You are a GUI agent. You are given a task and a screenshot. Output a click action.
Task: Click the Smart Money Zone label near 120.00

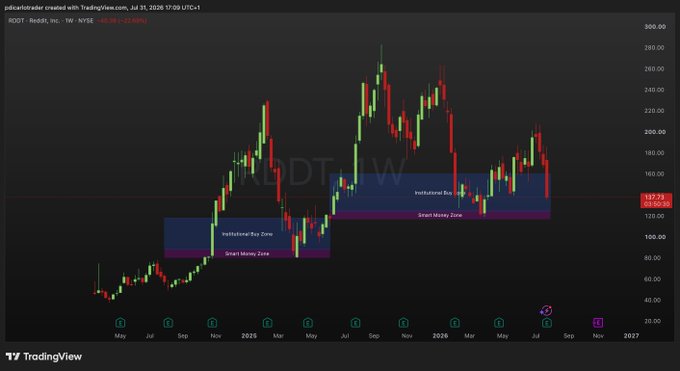click(x=440, y=215)
